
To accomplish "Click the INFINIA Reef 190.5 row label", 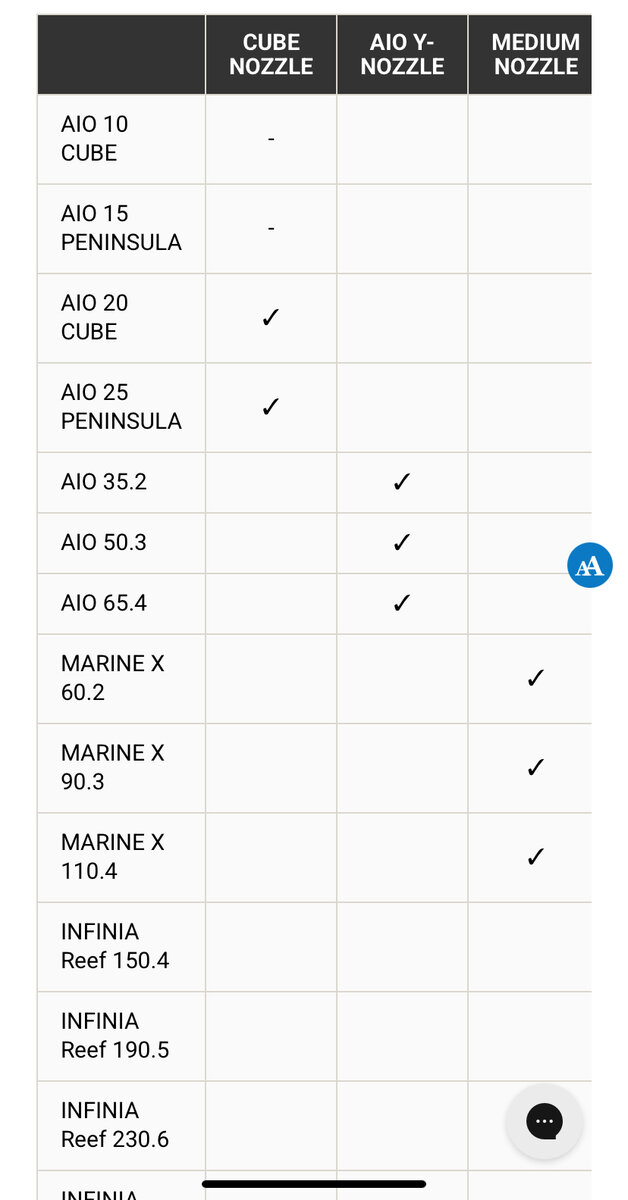I will [x=115, y=1036].
